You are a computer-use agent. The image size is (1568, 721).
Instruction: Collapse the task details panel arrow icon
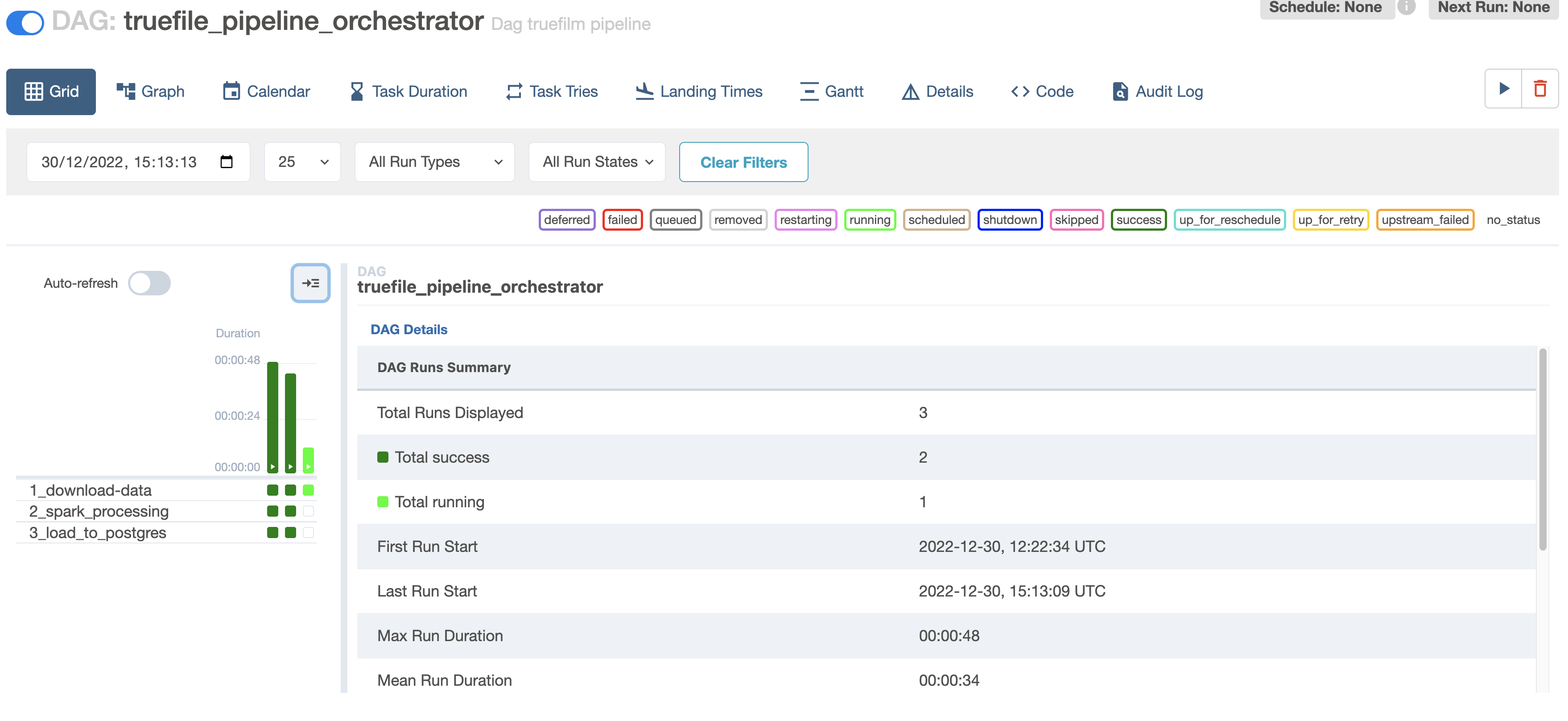[x=310, y=282]
